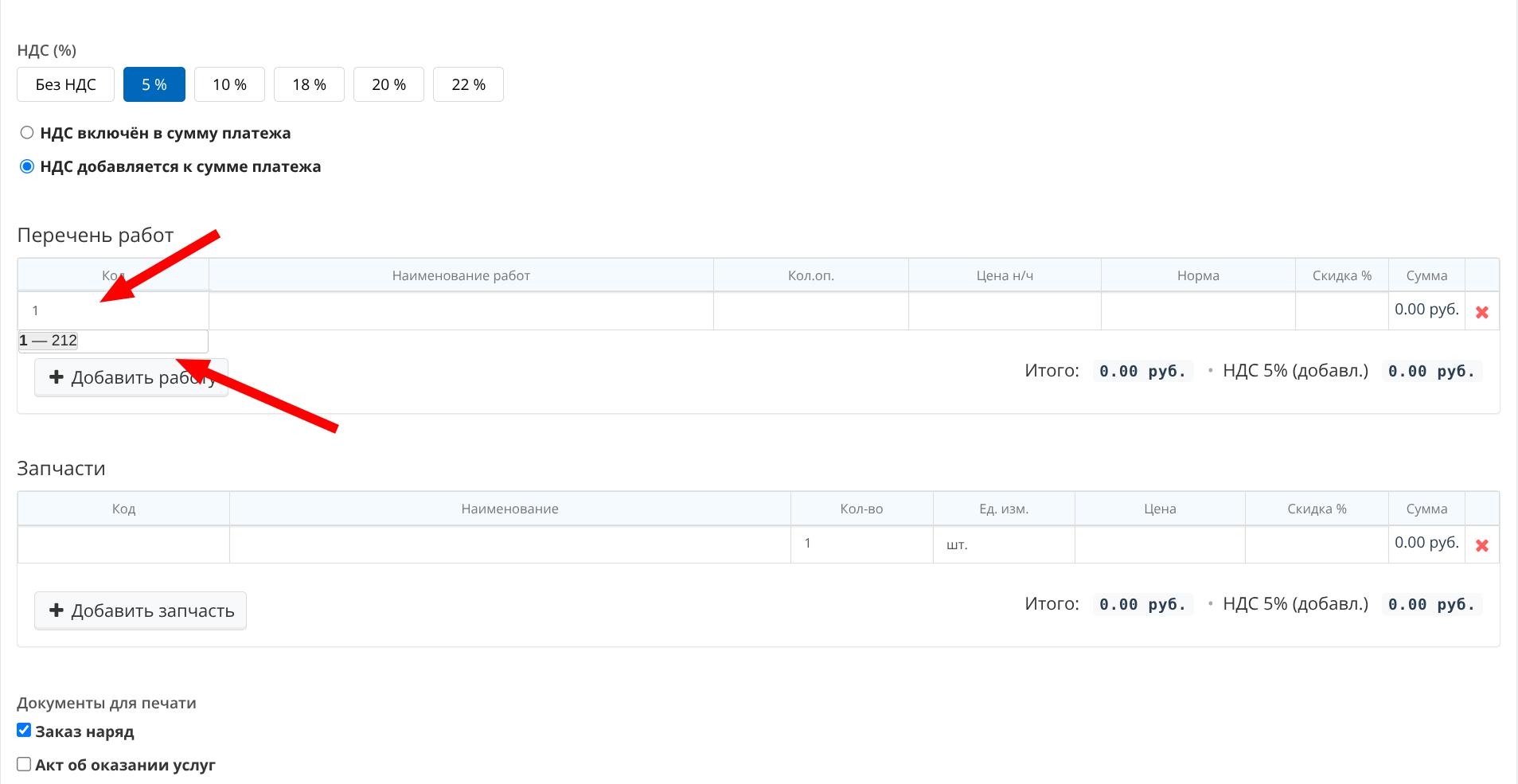Screen dimensions: 1518x784
Task: Click the Наименование работ input cell
Action: point(461,310)
